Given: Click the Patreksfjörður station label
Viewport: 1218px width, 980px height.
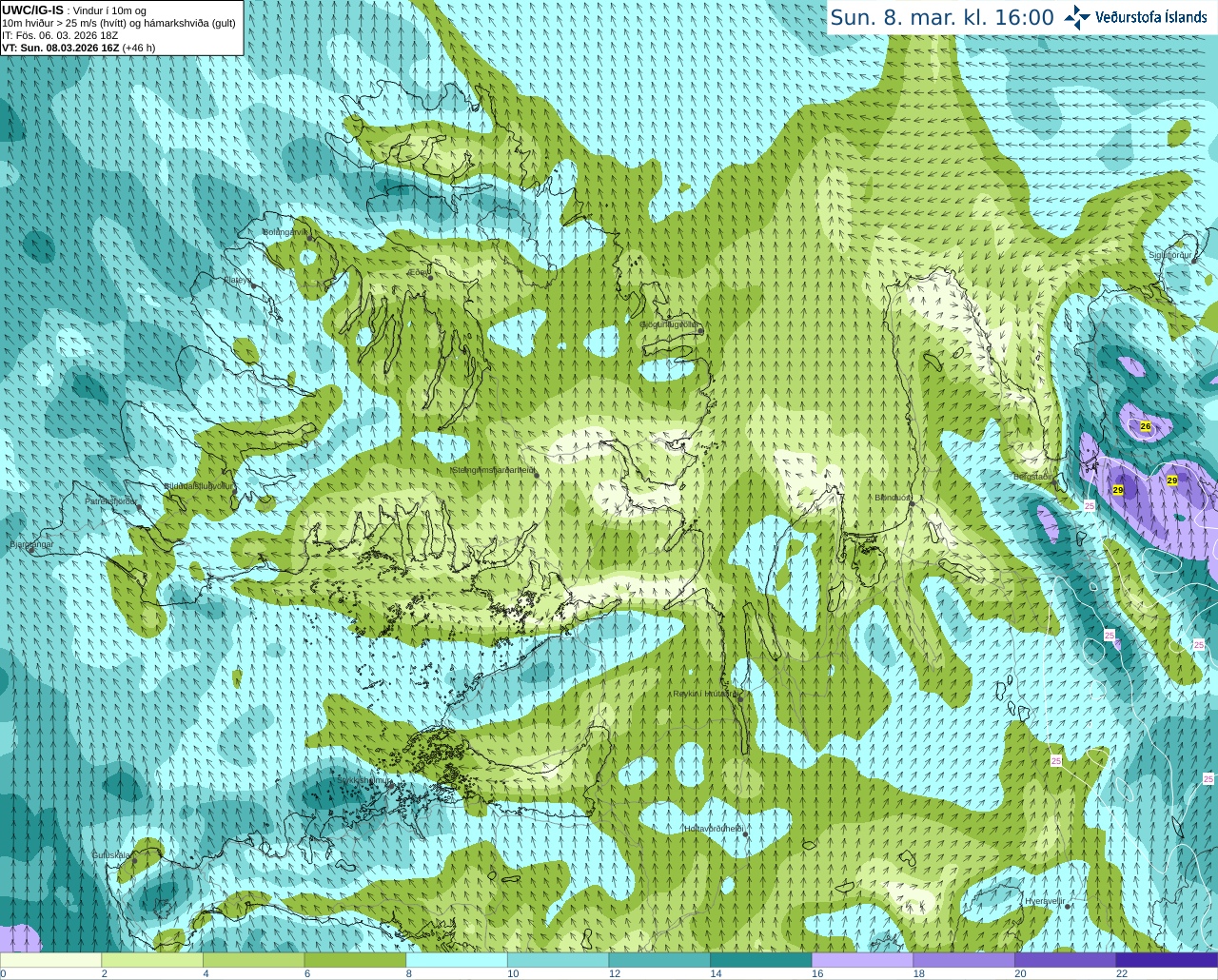Looking at the screenshot, I should pyautogui.click(x=110, y=500).
